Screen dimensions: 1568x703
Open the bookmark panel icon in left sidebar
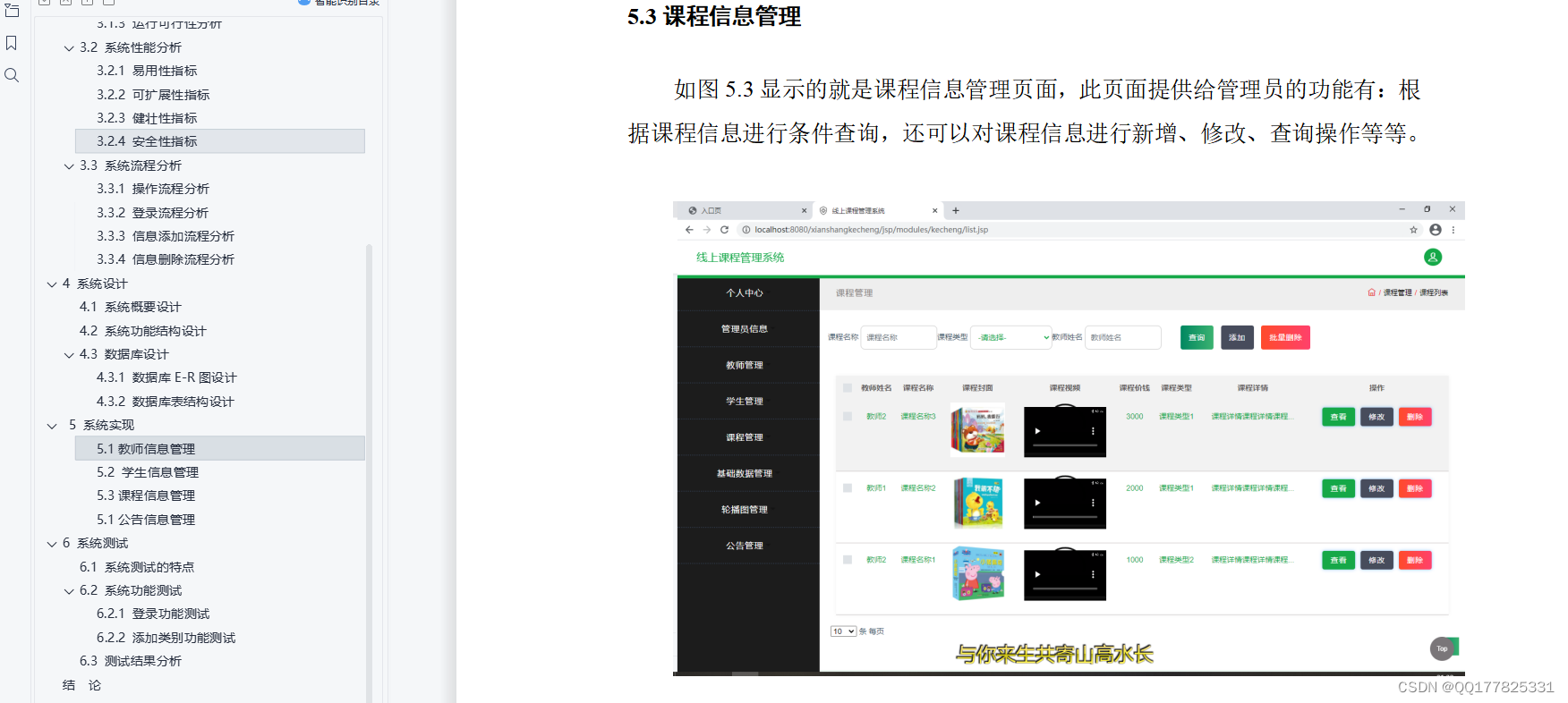point(12,43)
